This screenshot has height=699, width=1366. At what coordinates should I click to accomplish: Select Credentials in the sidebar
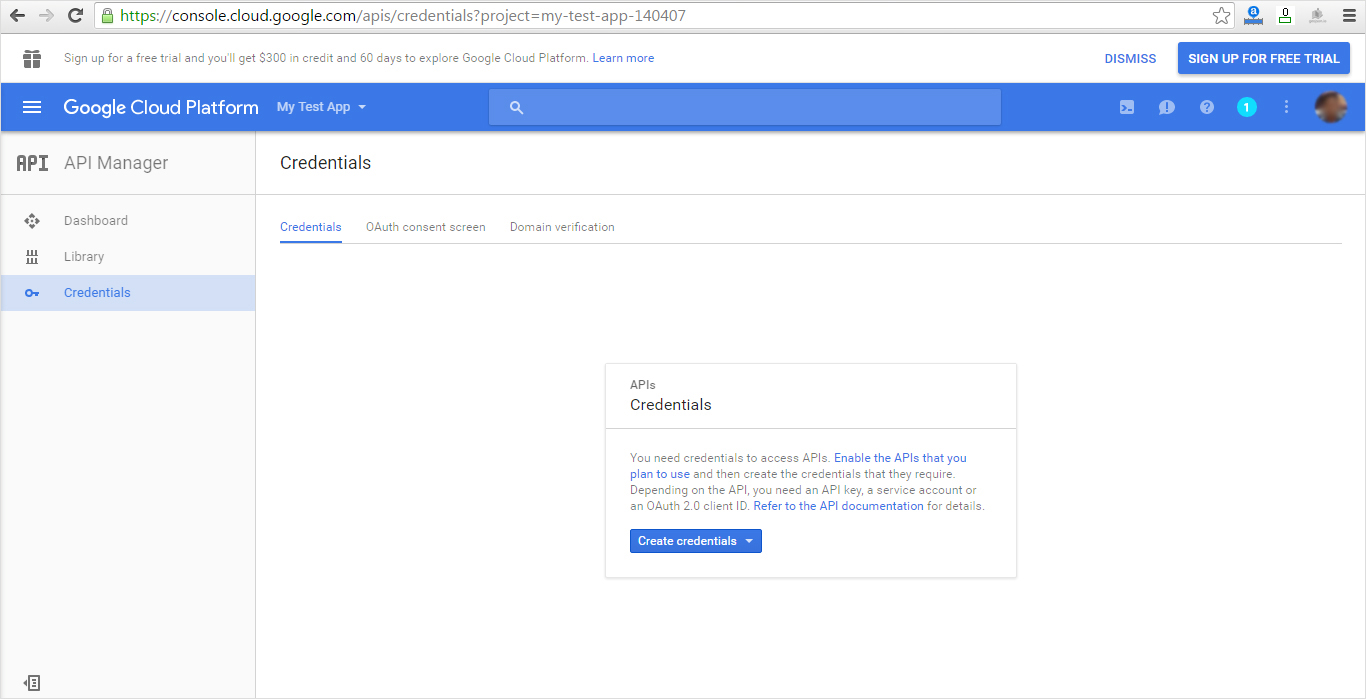tap(128, 293)
